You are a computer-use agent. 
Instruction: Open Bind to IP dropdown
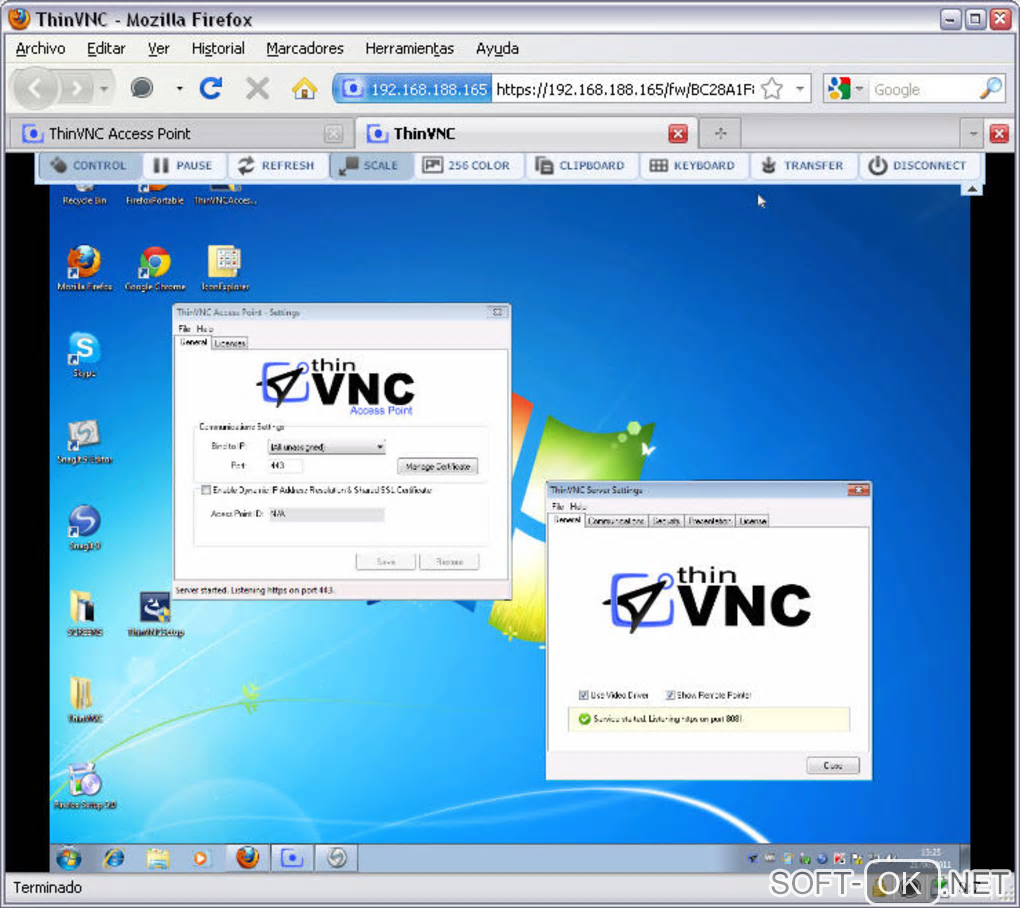coord(327,447)
